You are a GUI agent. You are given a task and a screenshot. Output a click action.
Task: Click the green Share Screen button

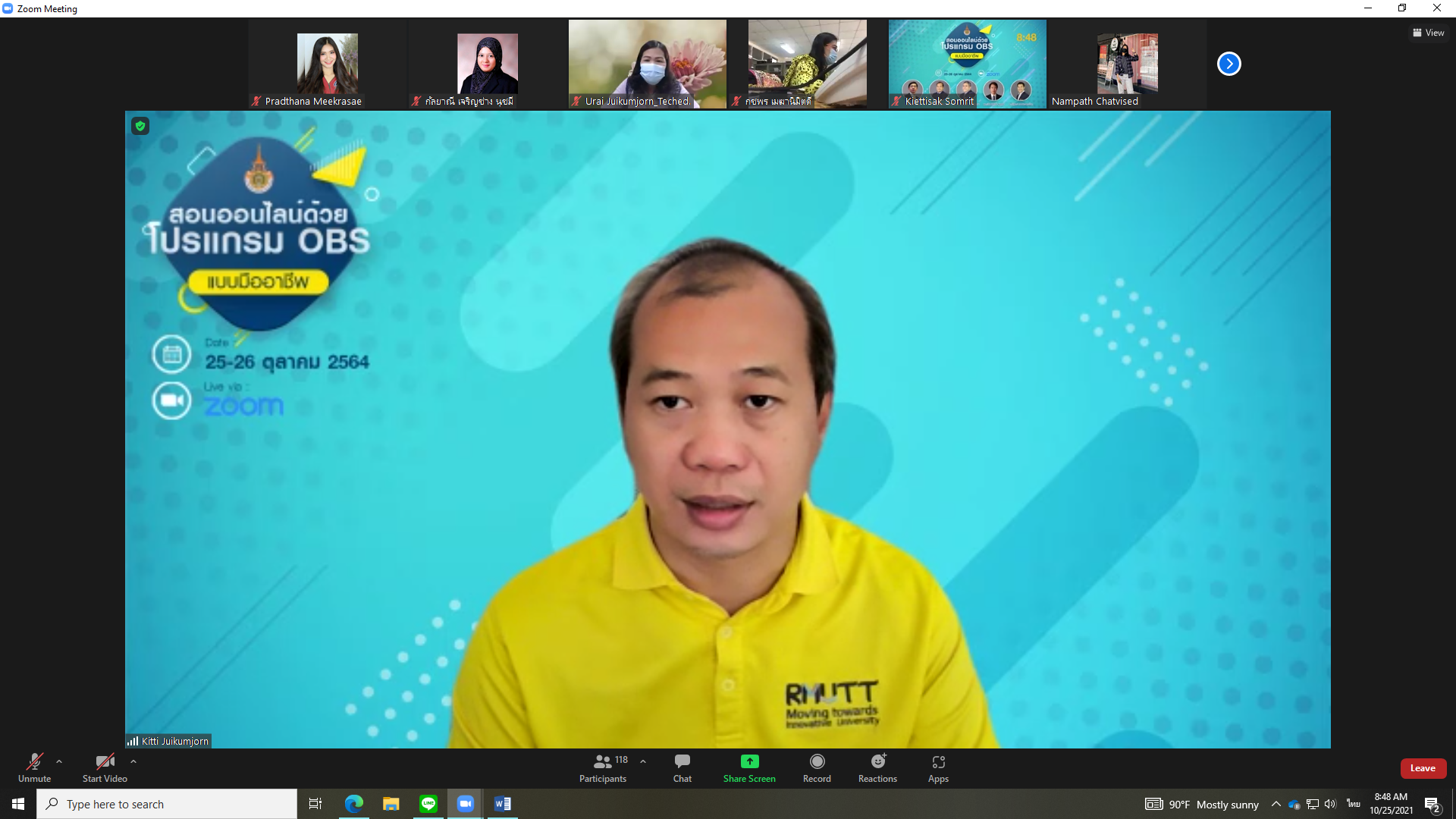pyautogui.click(x=749, y=767)
